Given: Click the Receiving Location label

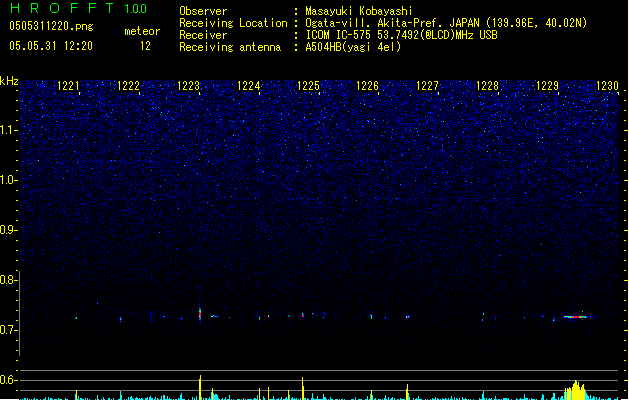Looking at the screenshot, I should tap(233, 23).
